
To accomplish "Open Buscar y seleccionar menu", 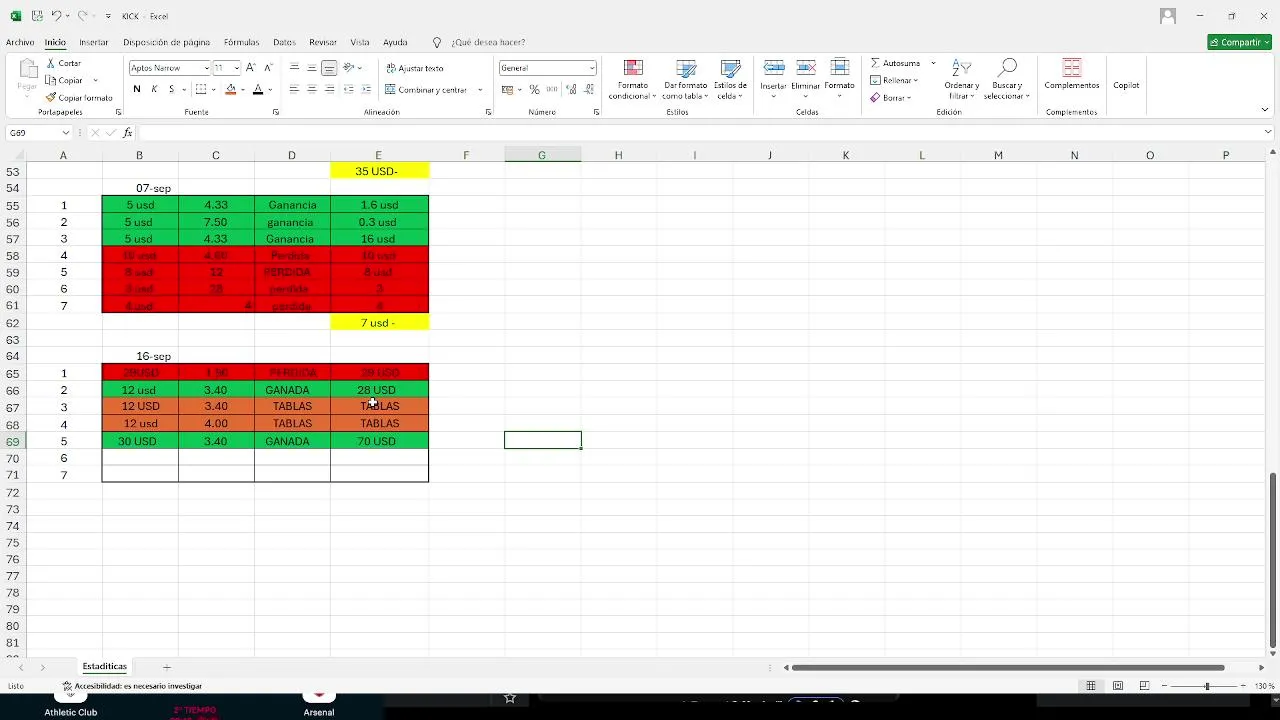I will click(x=1007, y=80).
